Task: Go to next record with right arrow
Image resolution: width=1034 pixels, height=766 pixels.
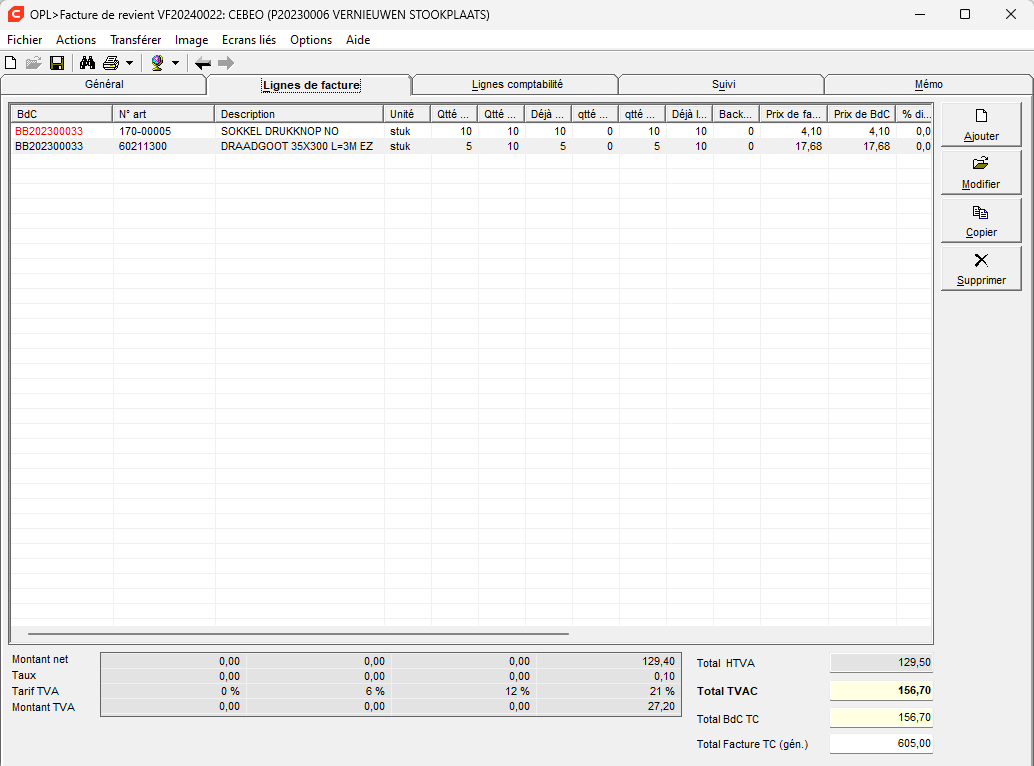Action: [226, 63]
